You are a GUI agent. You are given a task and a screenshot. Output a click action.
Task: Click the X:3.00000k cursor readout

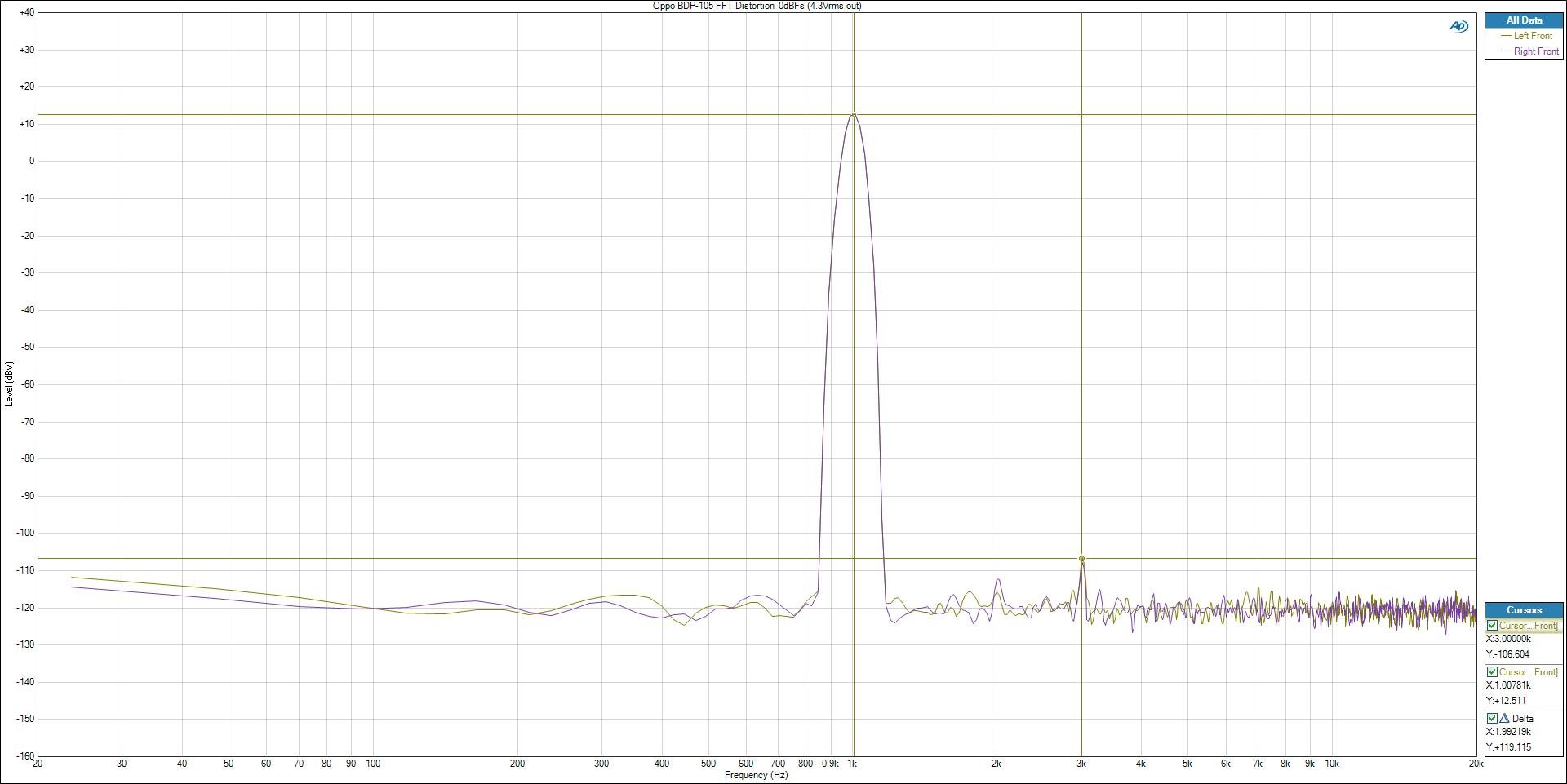(1508, 640)
